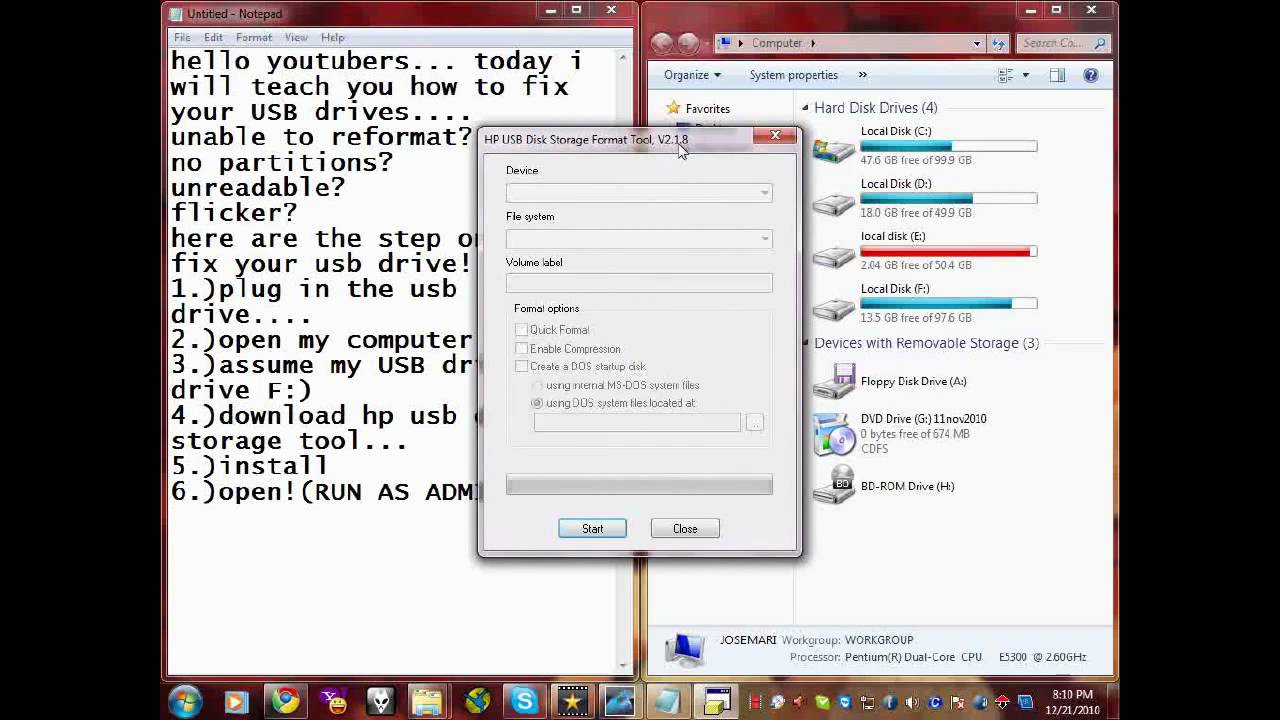1280x720 pixels.
Task: Open Notepad Format menu
Action: (x=254, y=37)
